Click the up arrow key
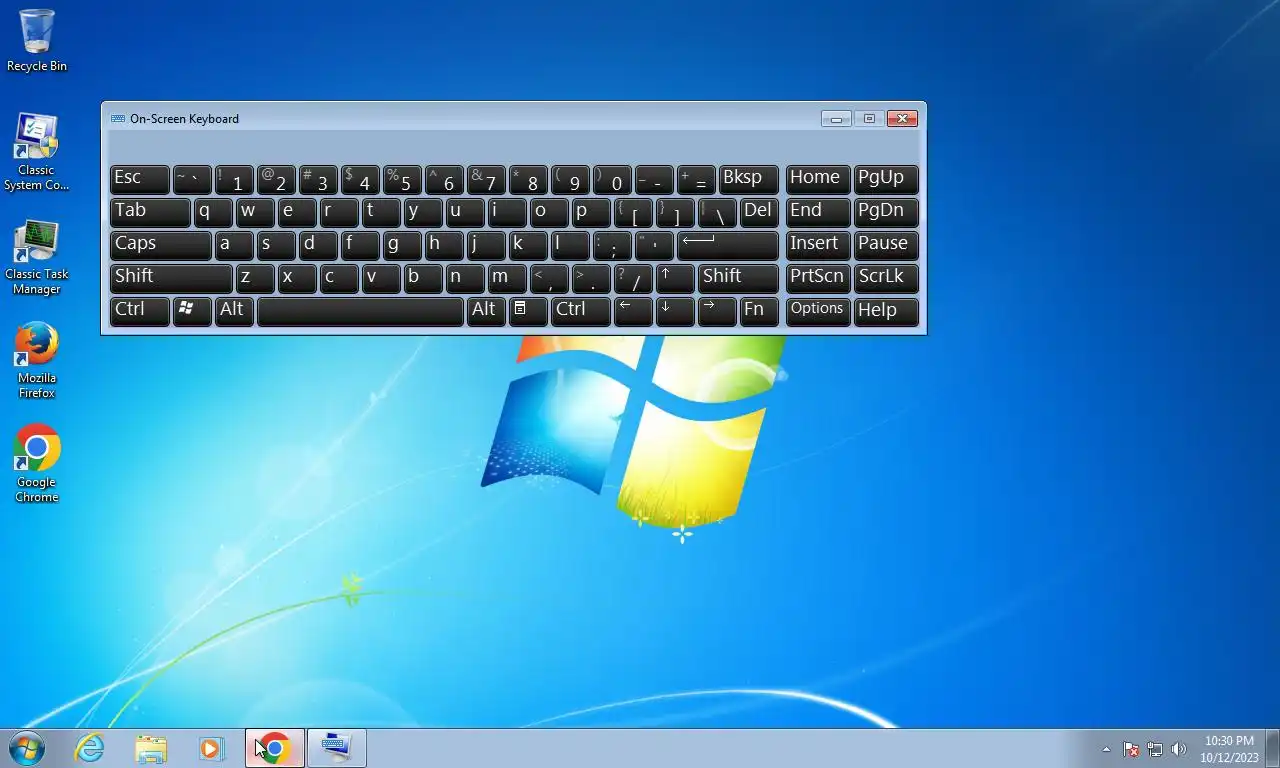Screen dimensions: 1280x768 pyautogui.click(x=675, y=278)
